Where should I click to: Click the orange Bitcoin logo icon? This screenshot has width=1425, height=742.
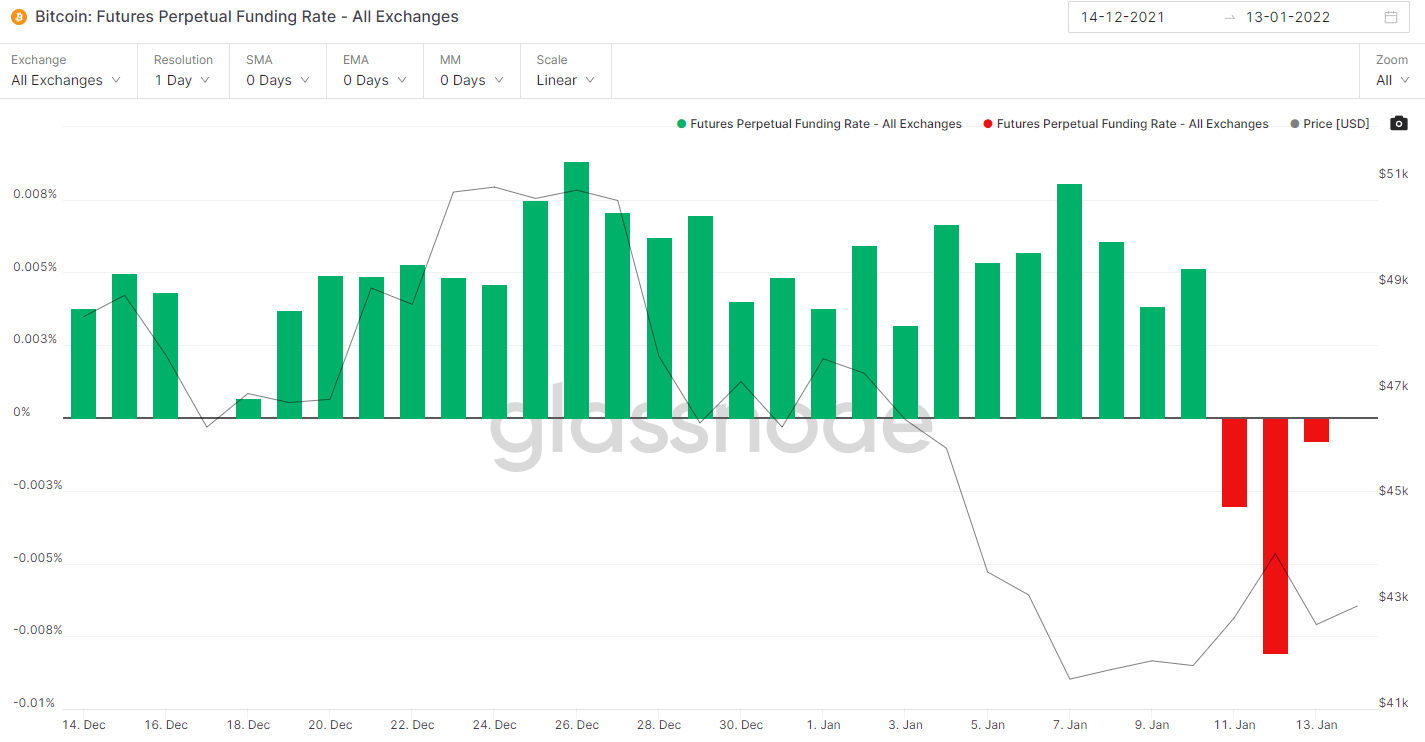(19, 17)
